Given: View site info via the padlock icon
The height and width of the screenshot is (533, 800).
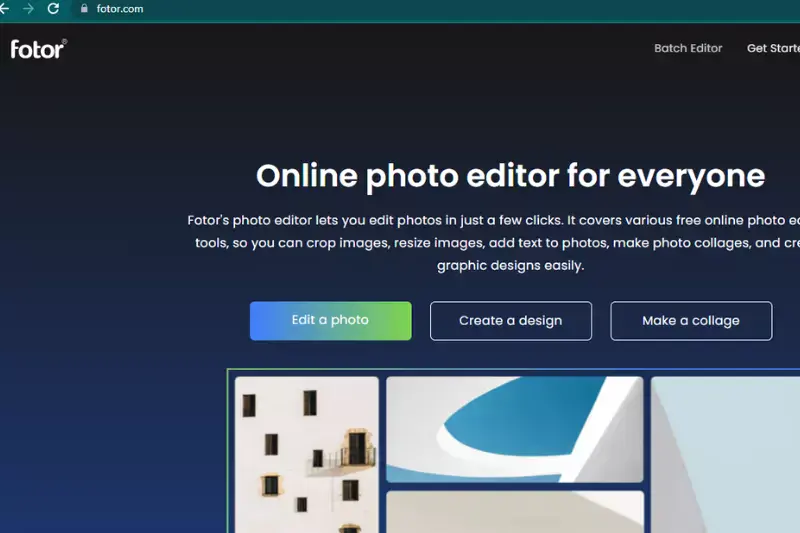Looking at the screenshot, I should (x=83, y=9).
